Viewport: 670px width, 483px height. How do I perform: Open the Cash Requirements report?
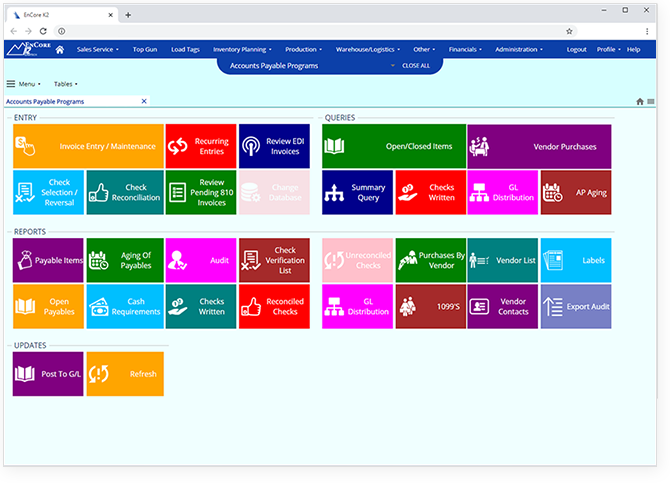point(124,306)
